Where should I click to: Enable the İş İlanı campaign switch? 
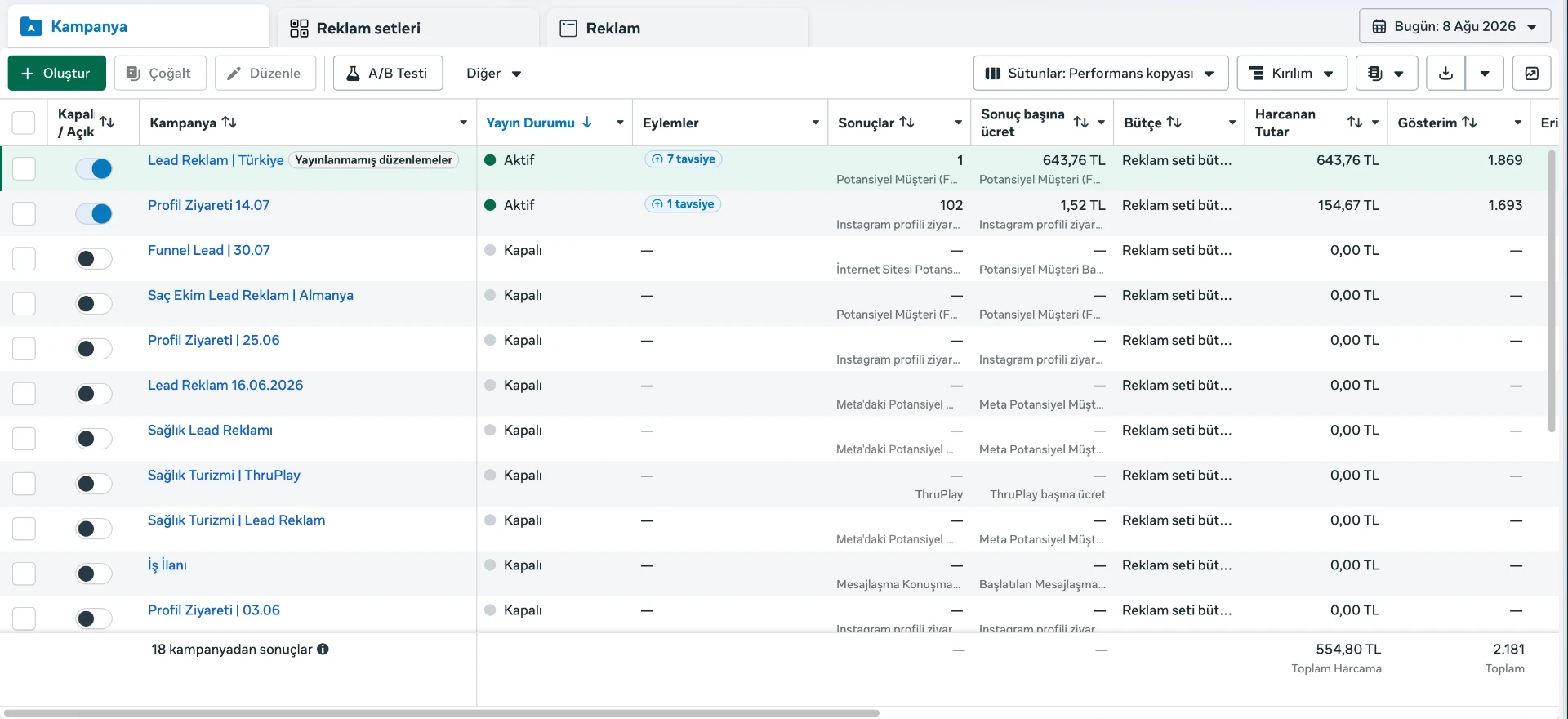pos(94,574)
